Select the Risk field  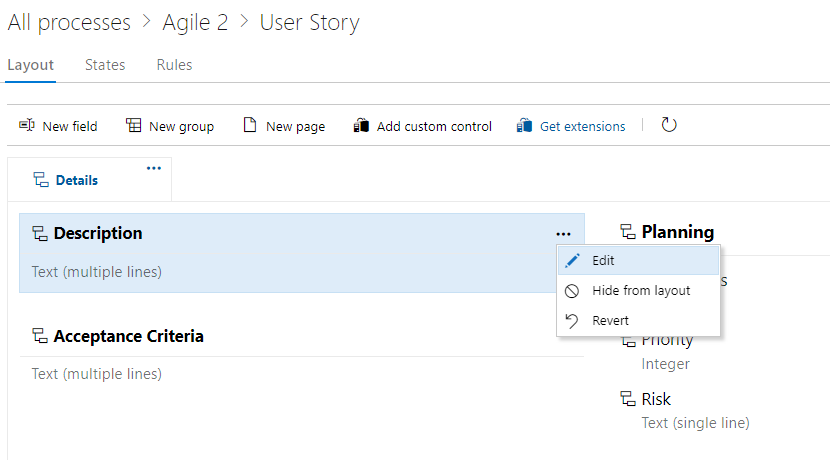[x=656, y=400]
